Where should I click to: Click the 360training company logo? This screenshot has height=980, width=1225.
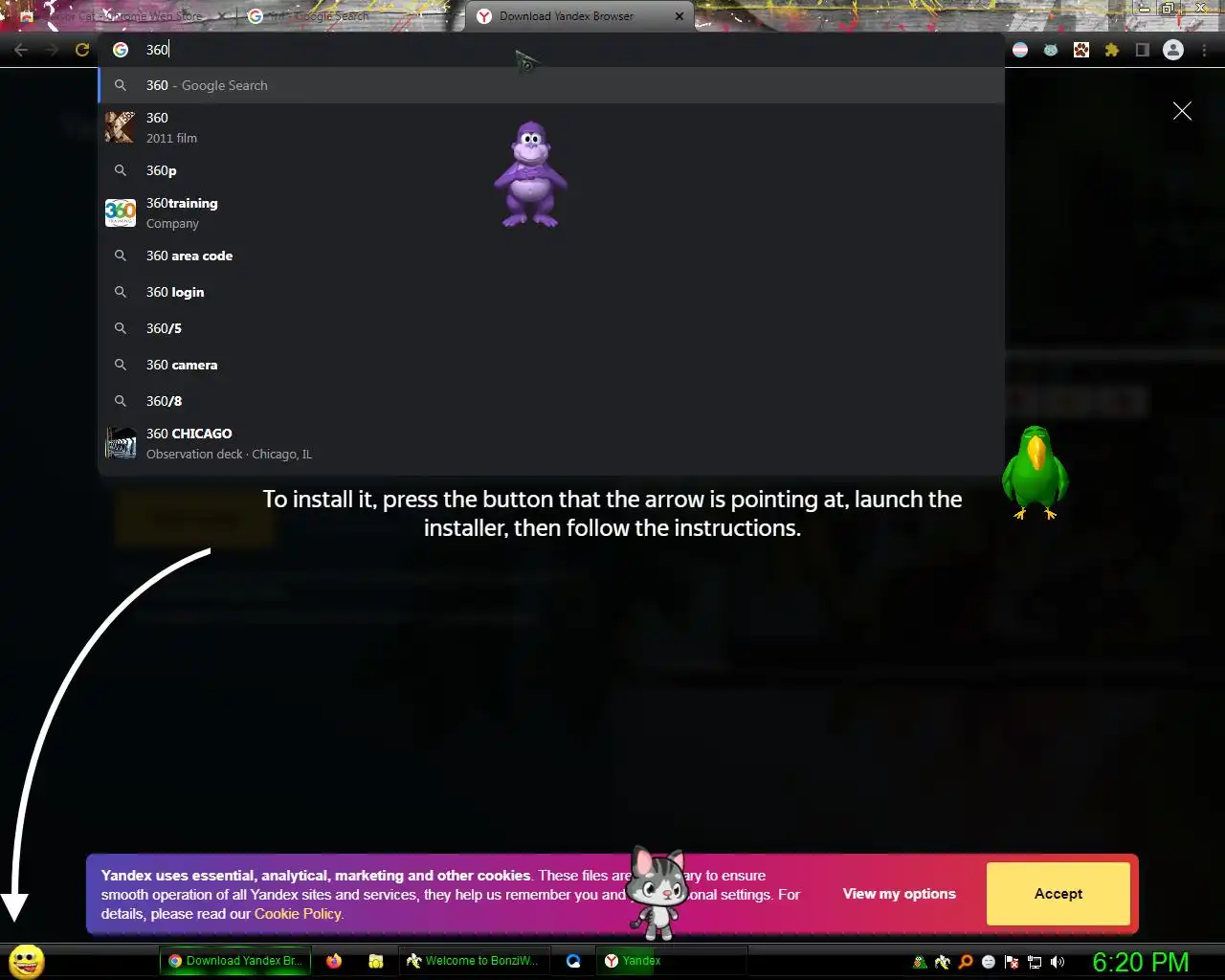[121, 212]
